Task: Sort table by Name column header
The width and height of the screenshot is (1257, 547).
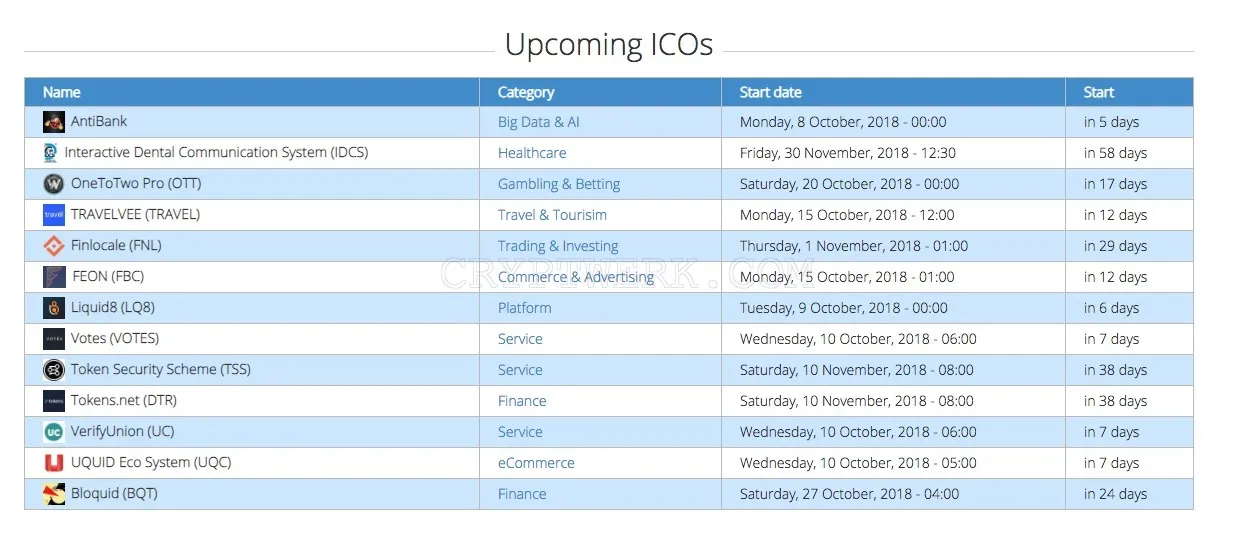Action: pyautogui.click(x=61, y=92)
